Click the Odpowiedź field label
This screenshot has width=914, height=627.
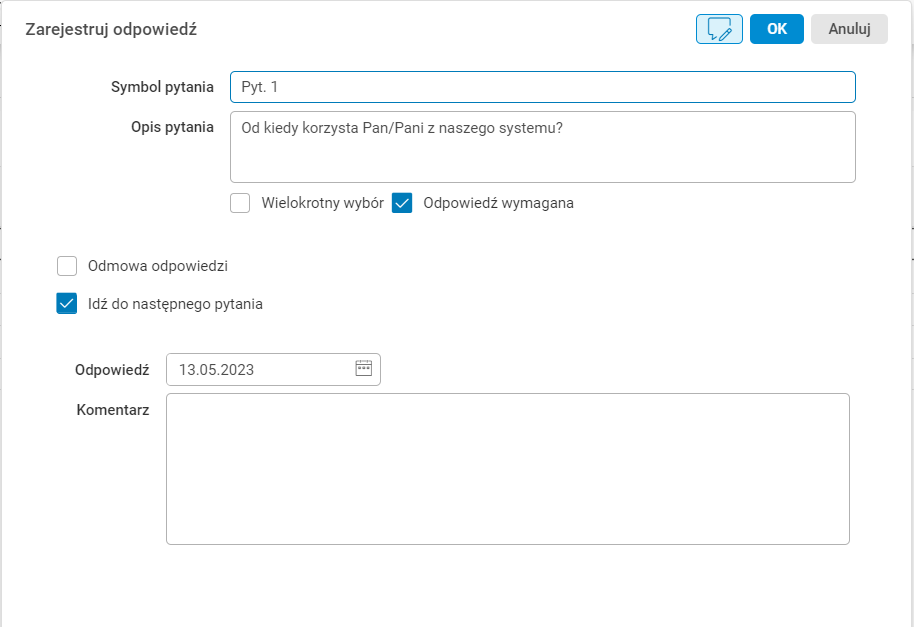click(112, 369)
